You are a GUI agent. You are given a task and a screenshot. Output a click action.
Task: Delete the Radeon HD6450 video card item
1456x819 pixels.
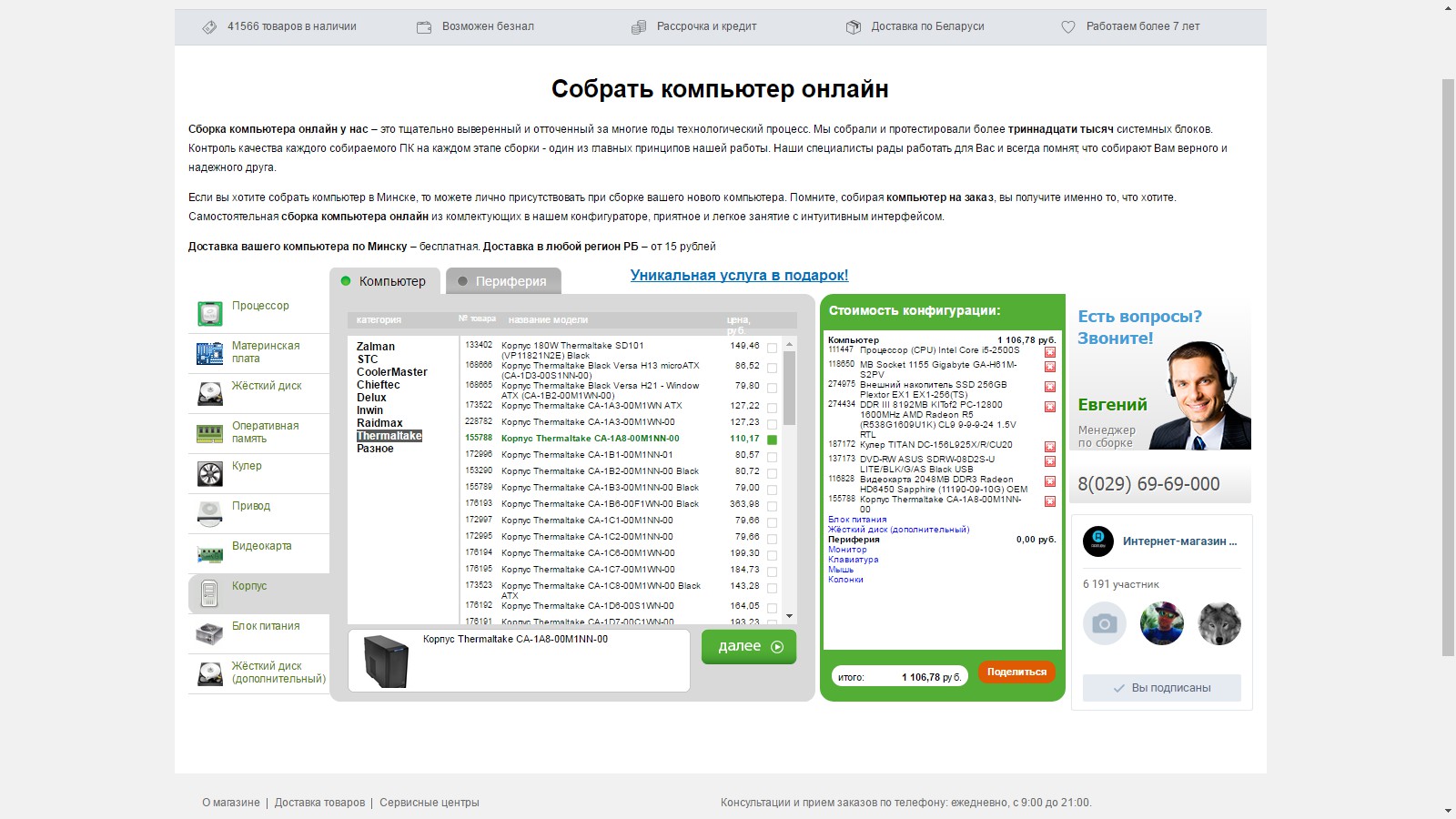coord(1050,481)
